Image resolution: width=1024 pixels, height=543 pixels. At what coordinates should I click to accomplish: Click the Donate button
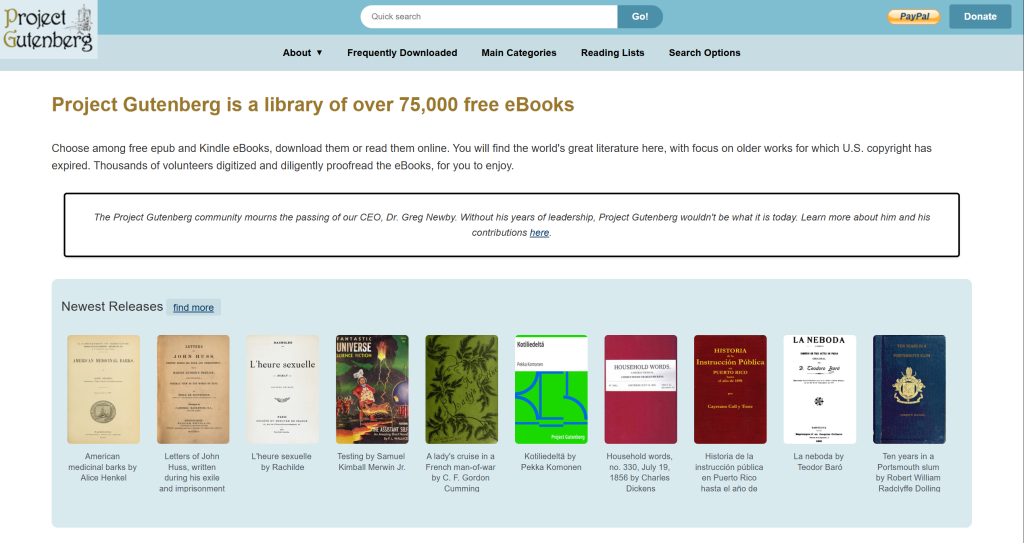pos(979,17)
